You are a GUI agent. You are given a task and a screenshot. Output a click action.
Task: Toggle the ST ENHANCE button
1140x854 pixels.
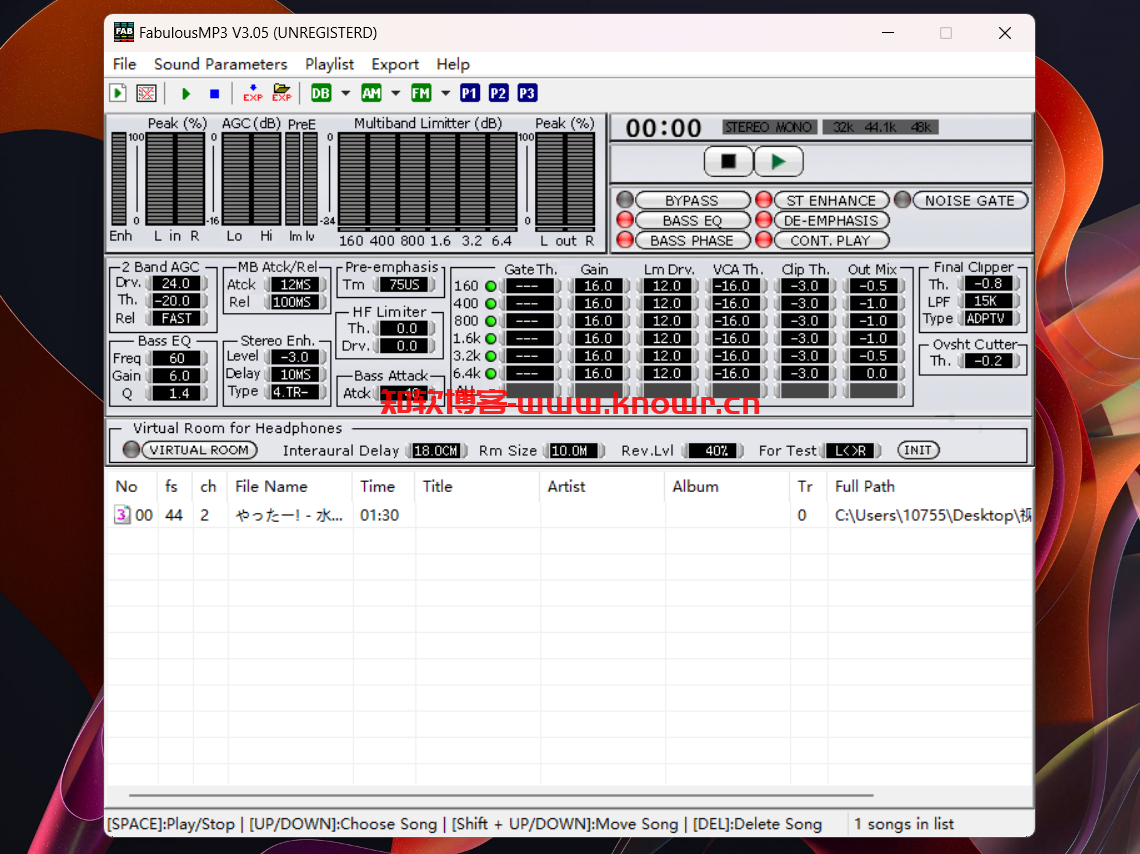click(831, 201)
